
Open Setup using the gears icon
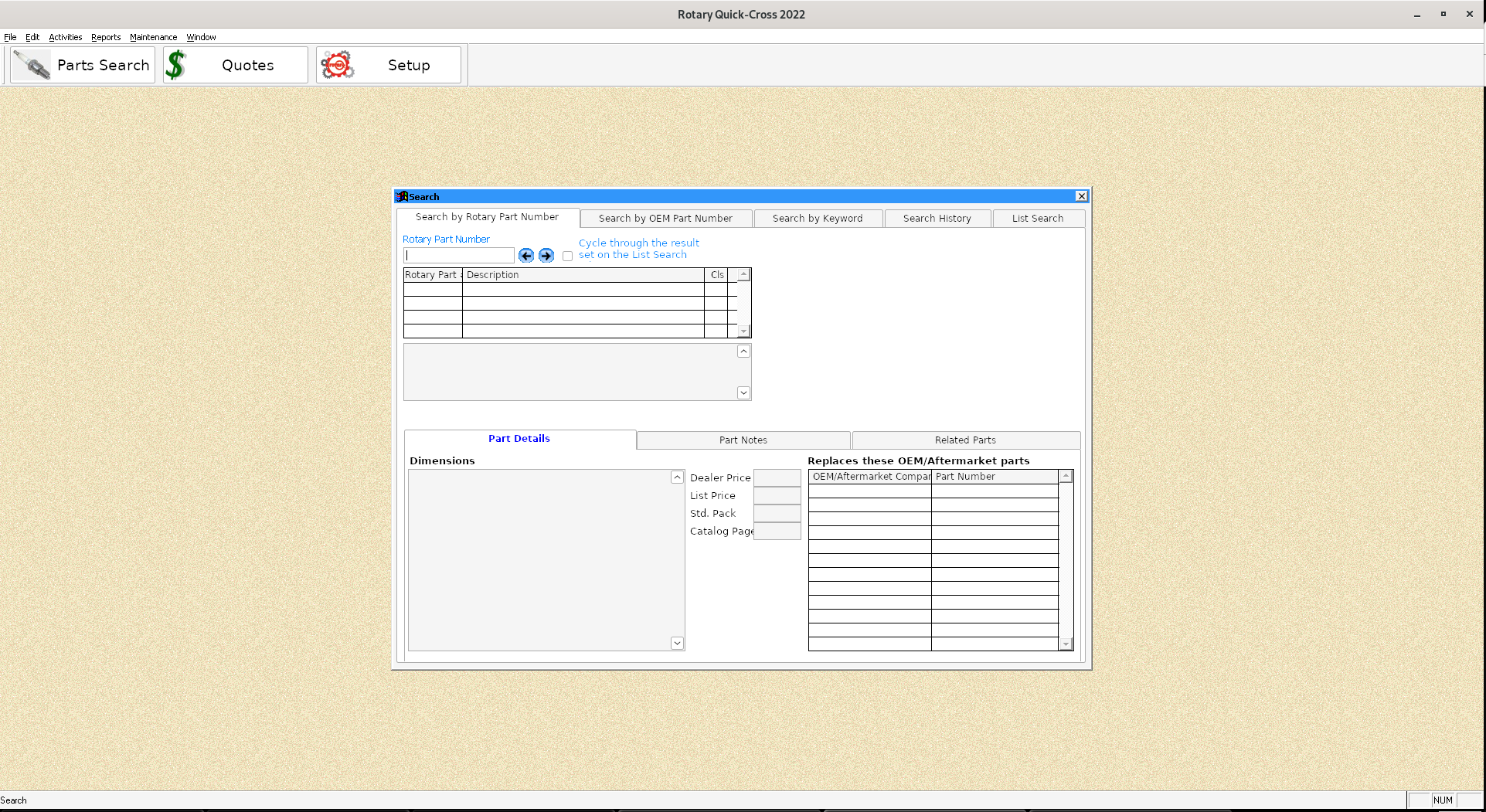pos(387,65)
